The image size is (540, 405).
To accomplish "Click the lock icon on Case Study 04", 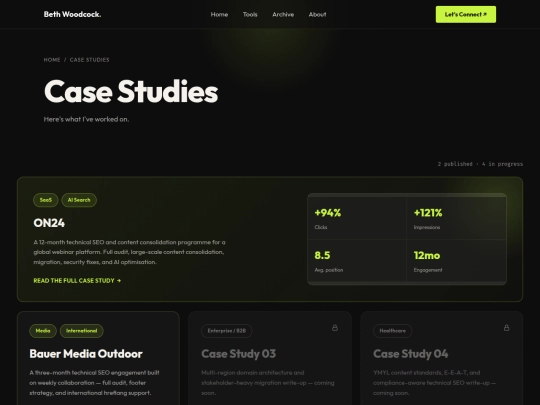I will pyautogui.click(x=506, y=328).
